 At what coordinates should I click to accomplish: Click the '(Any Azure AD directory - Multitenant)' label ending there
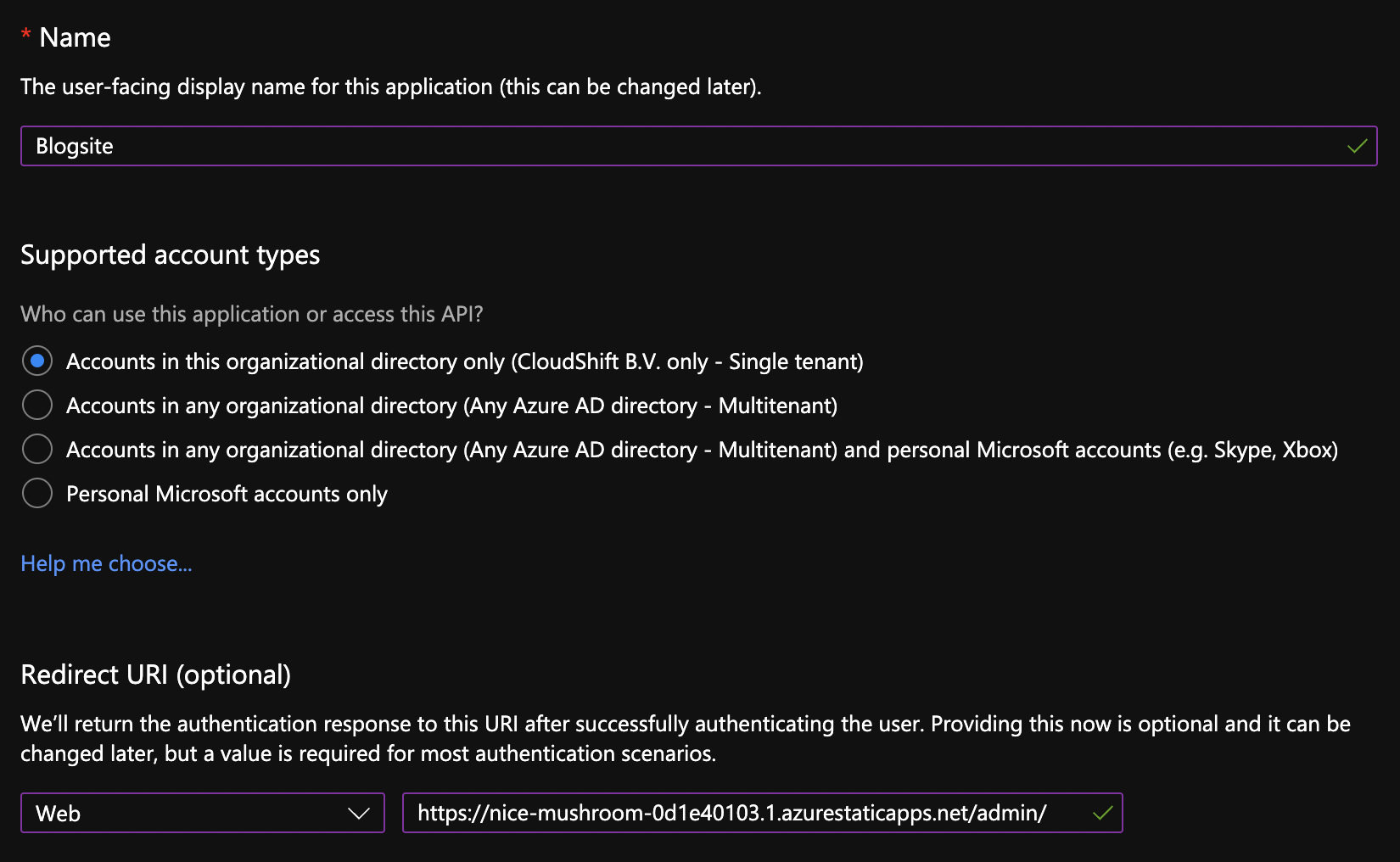tap(451, 406)
